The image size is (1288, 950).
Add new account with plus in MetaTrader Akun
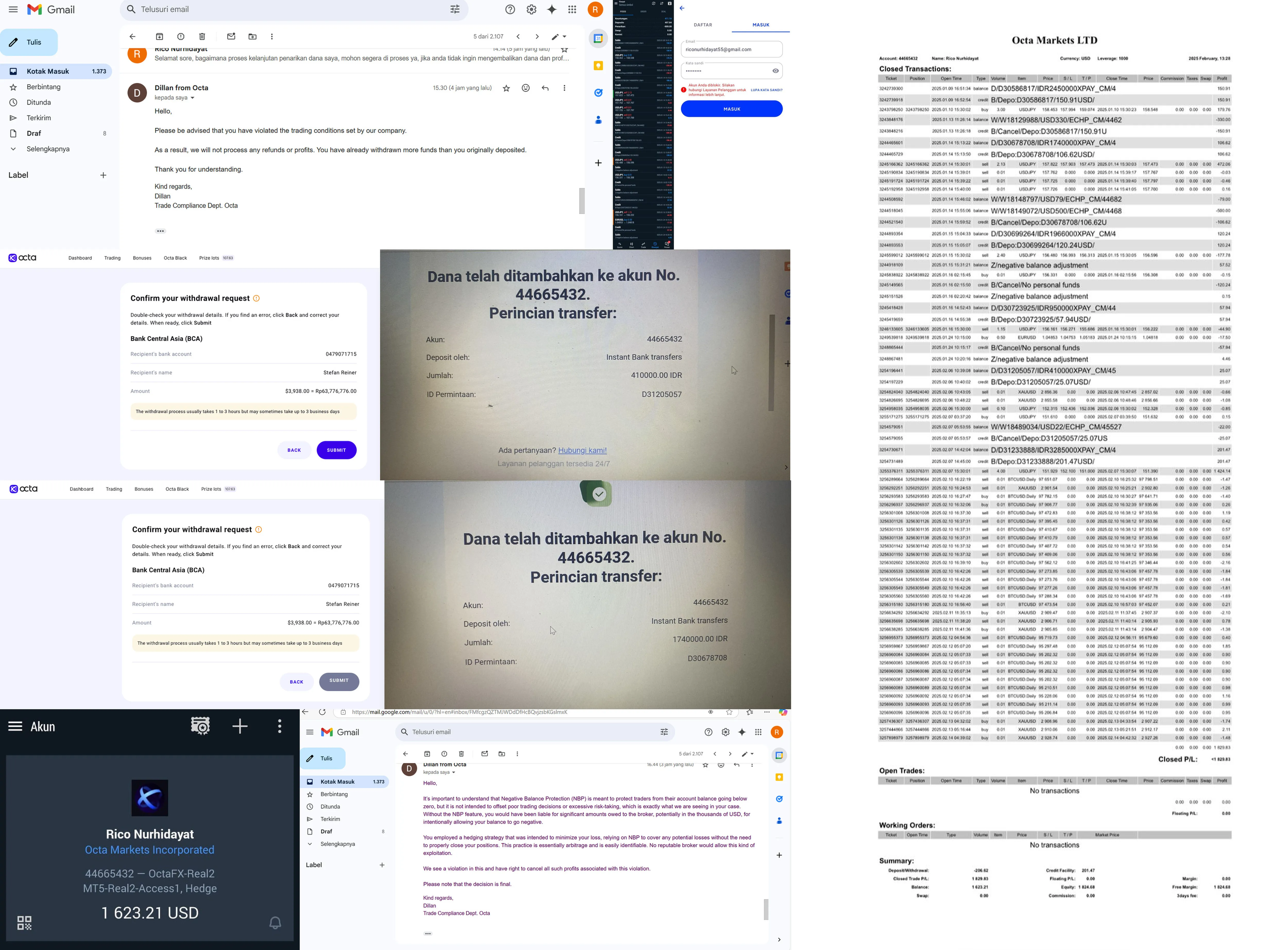pos(240,726)
